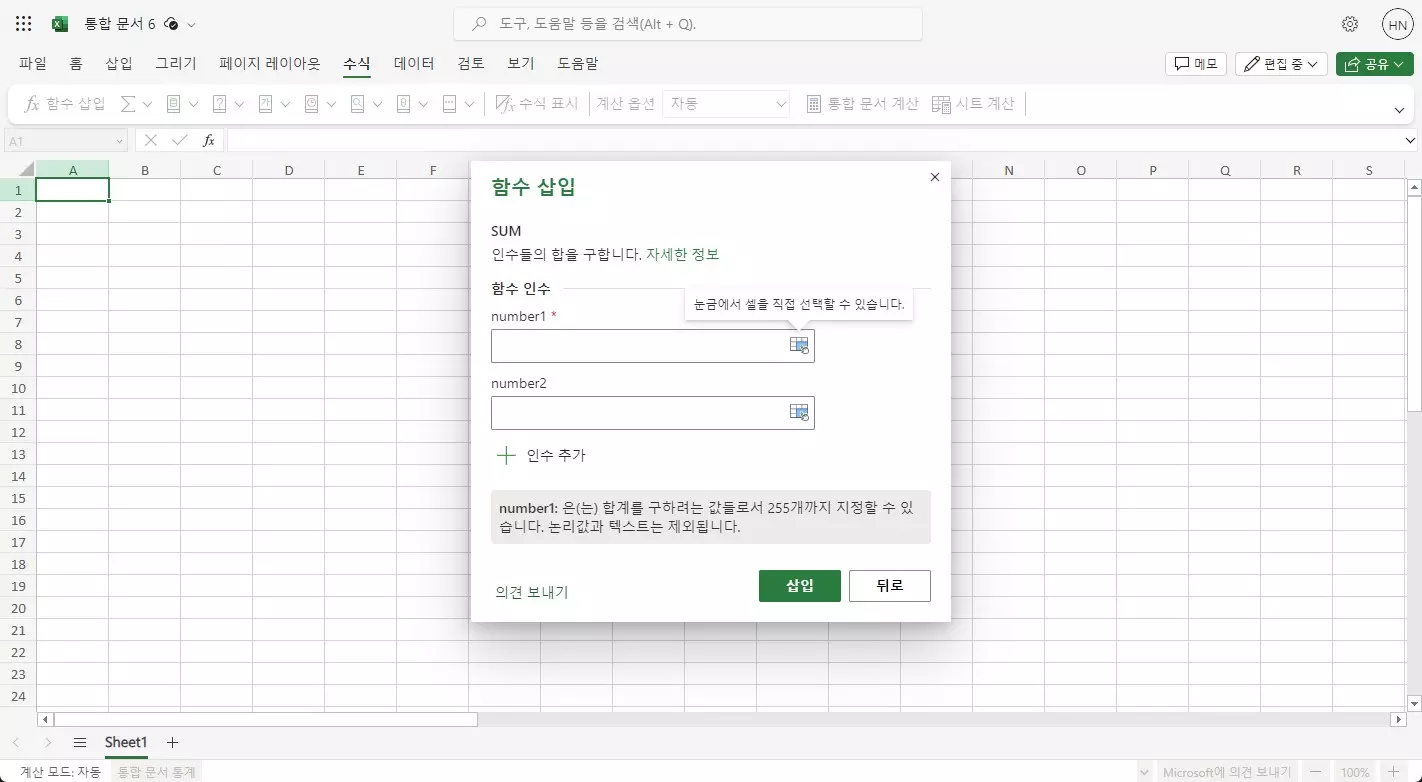Open the 파일 menu
The image size is (1422, 782).
click(33, 63)
